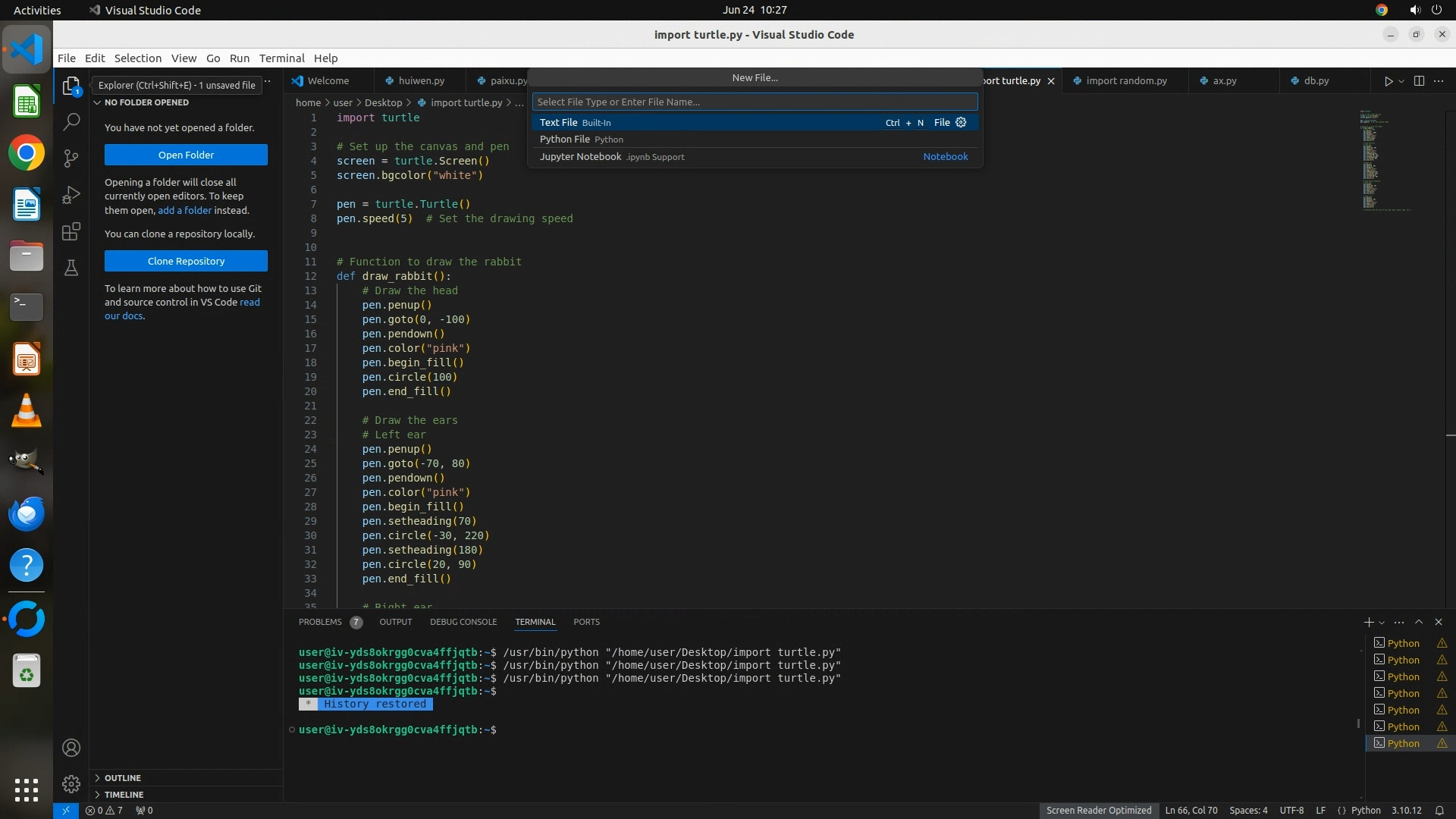Switch to the DEBUG CONSOLE tab

click(x=463, y=622)
